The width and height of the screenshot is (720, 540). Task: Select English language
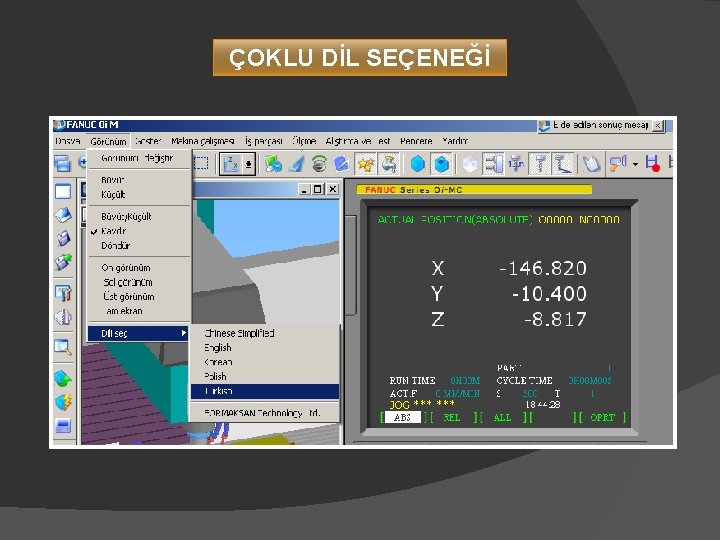click(x=264, y=348)
